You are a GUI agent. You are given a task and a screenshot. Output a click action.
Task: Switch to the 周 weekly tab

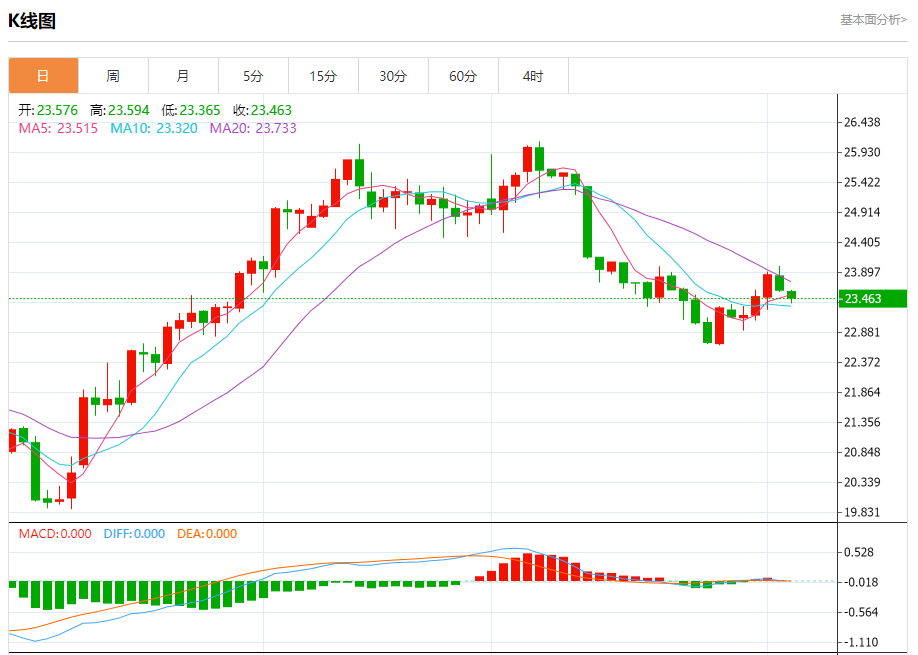pos(113,76)
